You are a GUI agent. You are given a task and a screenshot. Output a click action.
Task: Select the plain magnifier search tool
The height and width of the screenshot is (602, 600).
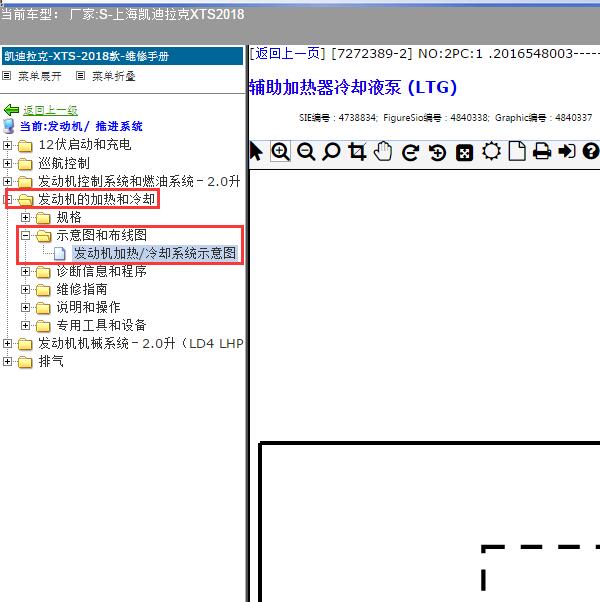[x=331, y=151]
